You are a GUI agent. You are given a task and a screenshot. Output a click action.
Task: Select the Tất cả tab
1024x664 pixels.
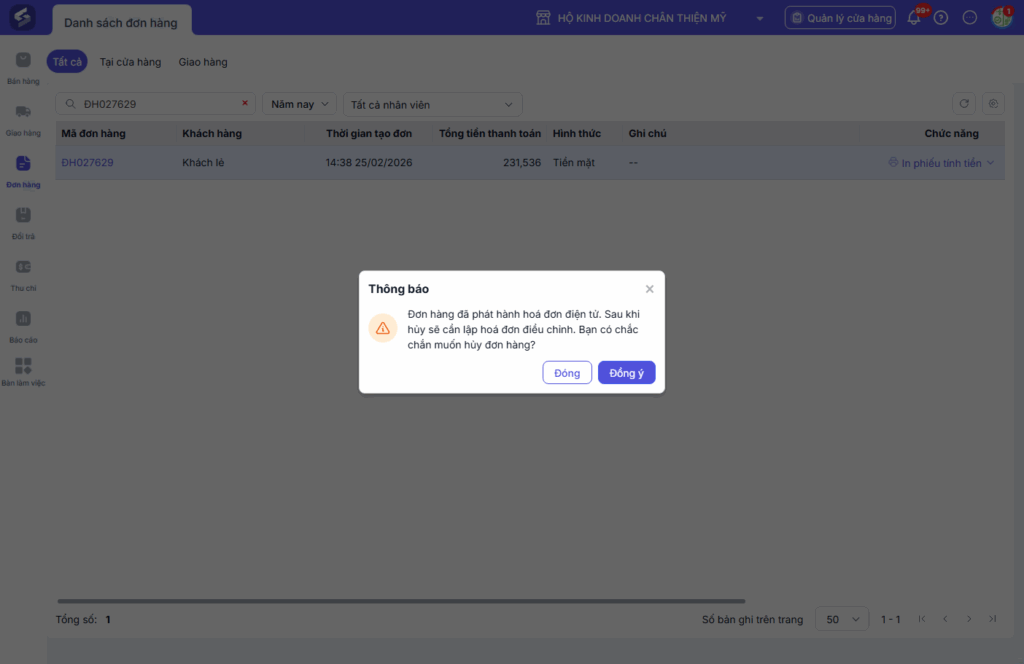click(67, 61)
